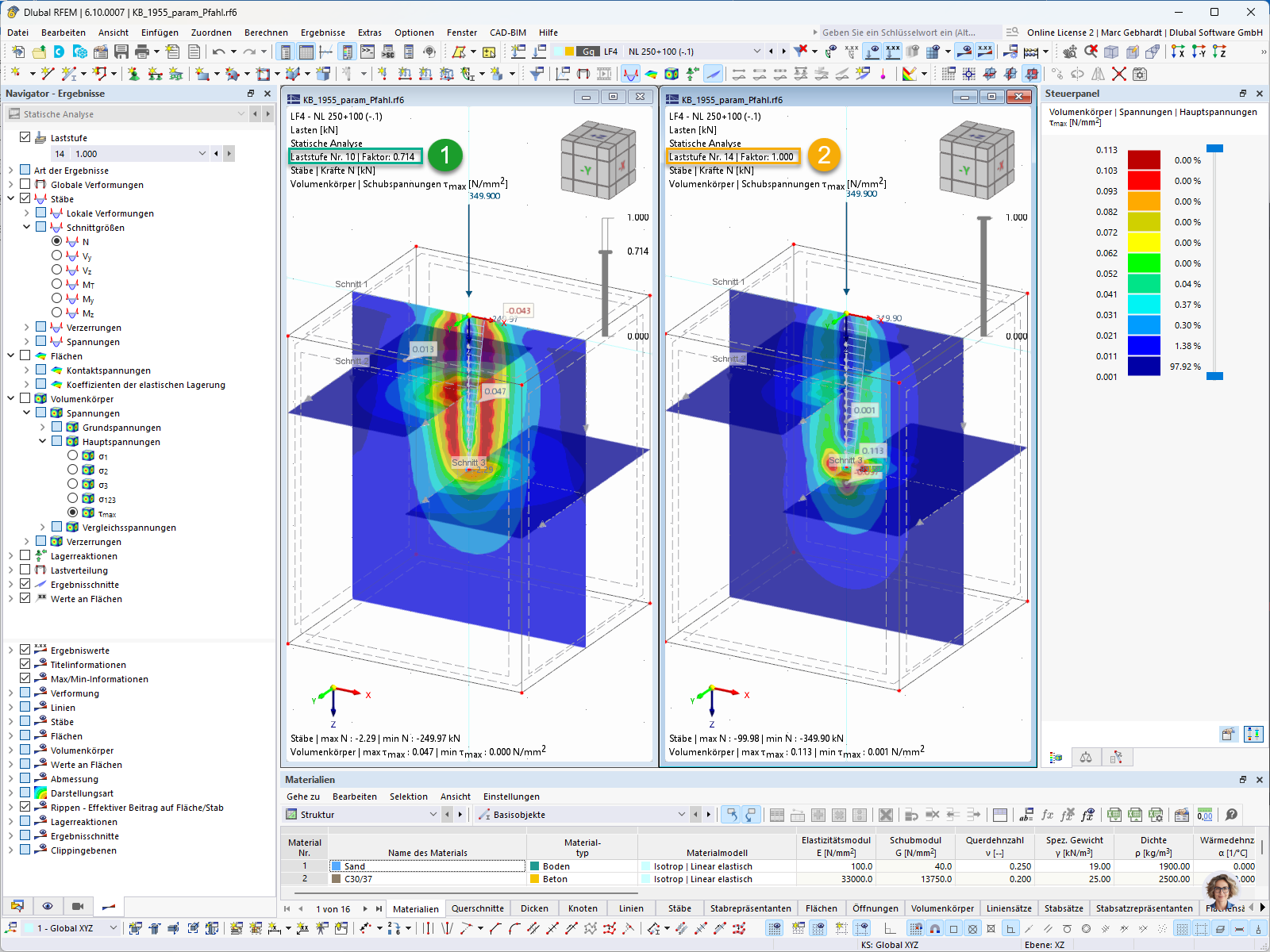Enable the Globale Verformungen checkbox
The height and width of the screenshot is (952, 1270).
25,184
